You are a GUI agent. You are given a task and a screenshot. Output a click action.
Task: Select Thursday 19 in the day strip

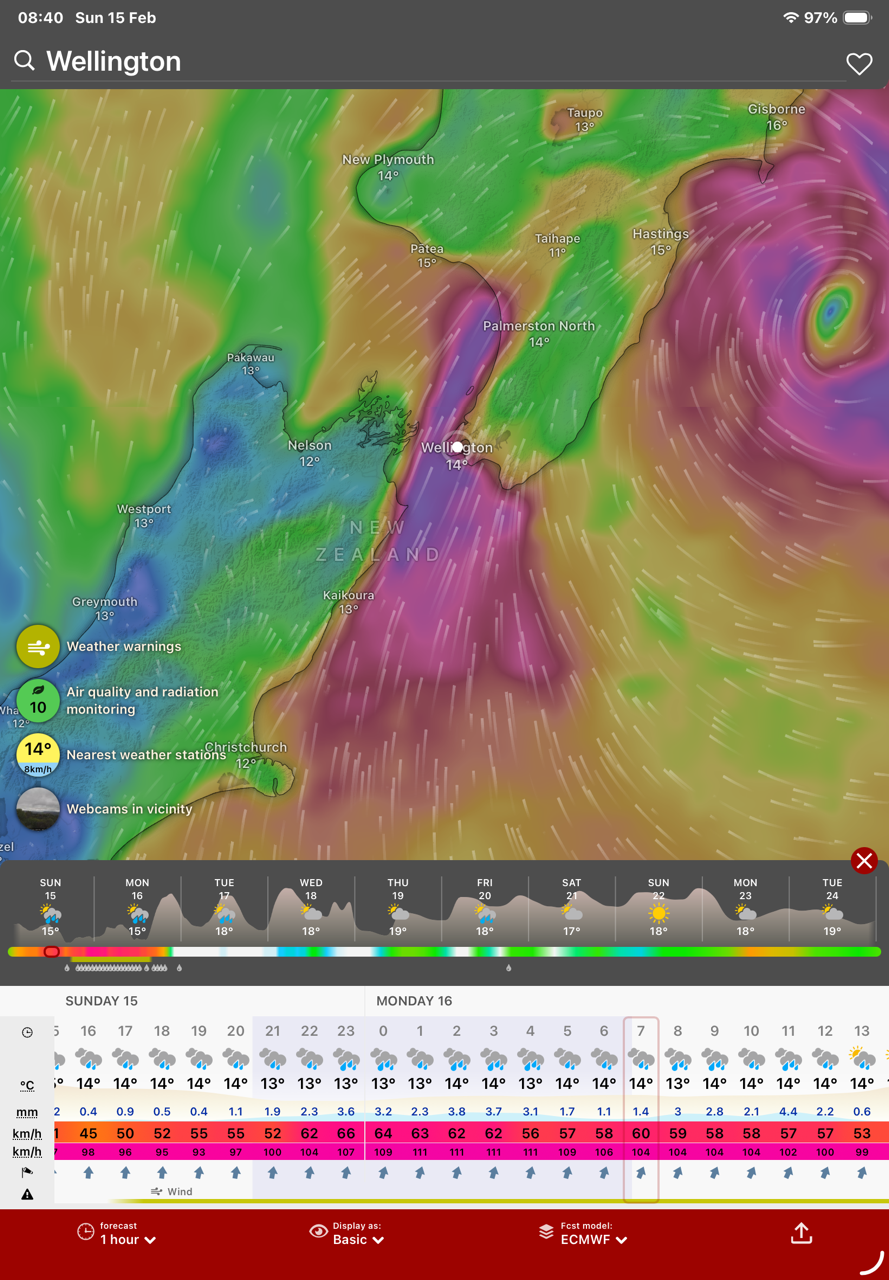(x=398, y=907)
